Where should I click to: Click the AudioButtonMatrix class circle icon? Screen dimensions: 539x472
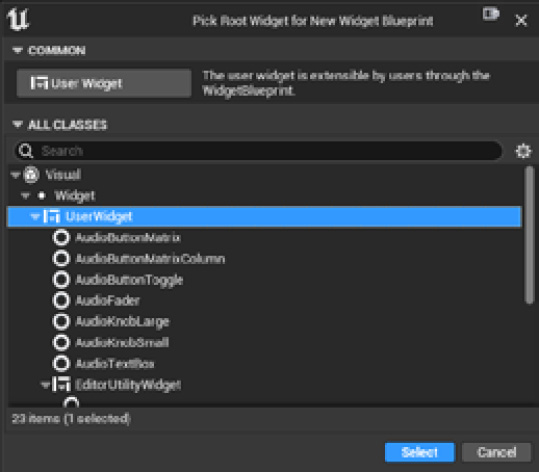(x=61, y=238)
